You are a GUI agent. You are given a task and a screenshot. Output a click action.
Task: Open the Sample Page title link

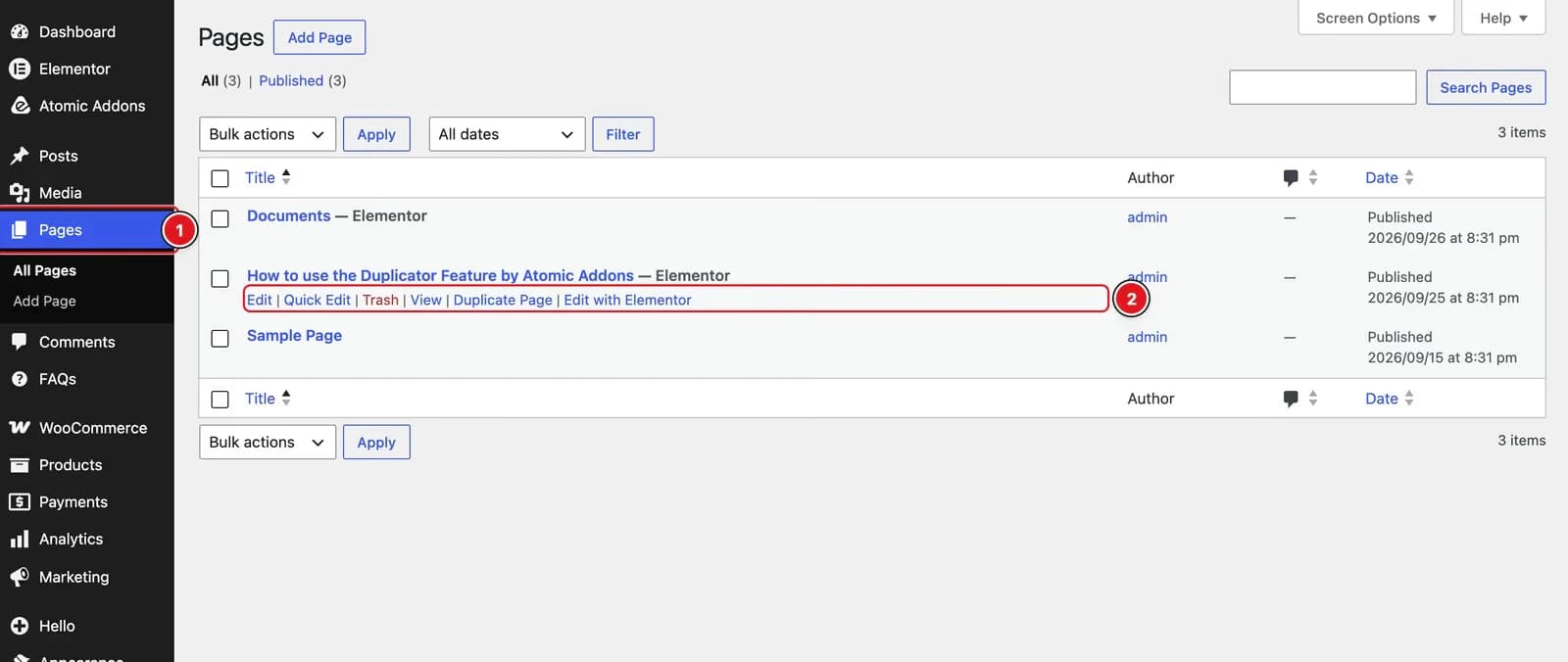pos(294,335)
